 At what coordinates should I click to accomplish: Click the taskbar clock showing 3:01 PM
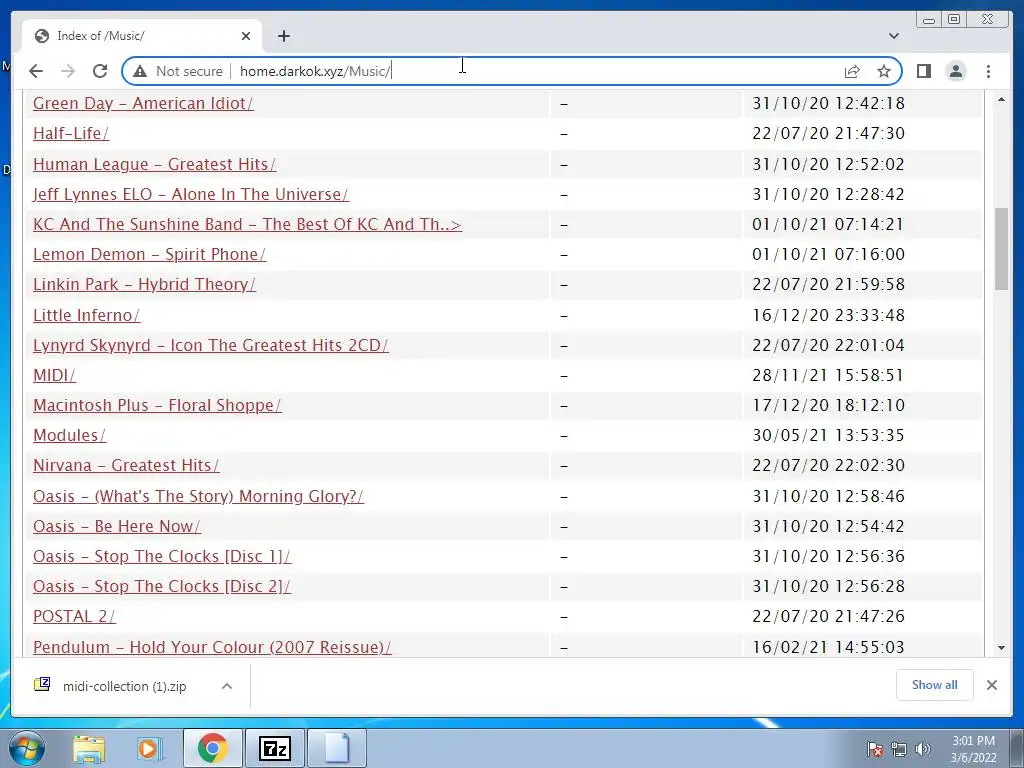[973, 749]
